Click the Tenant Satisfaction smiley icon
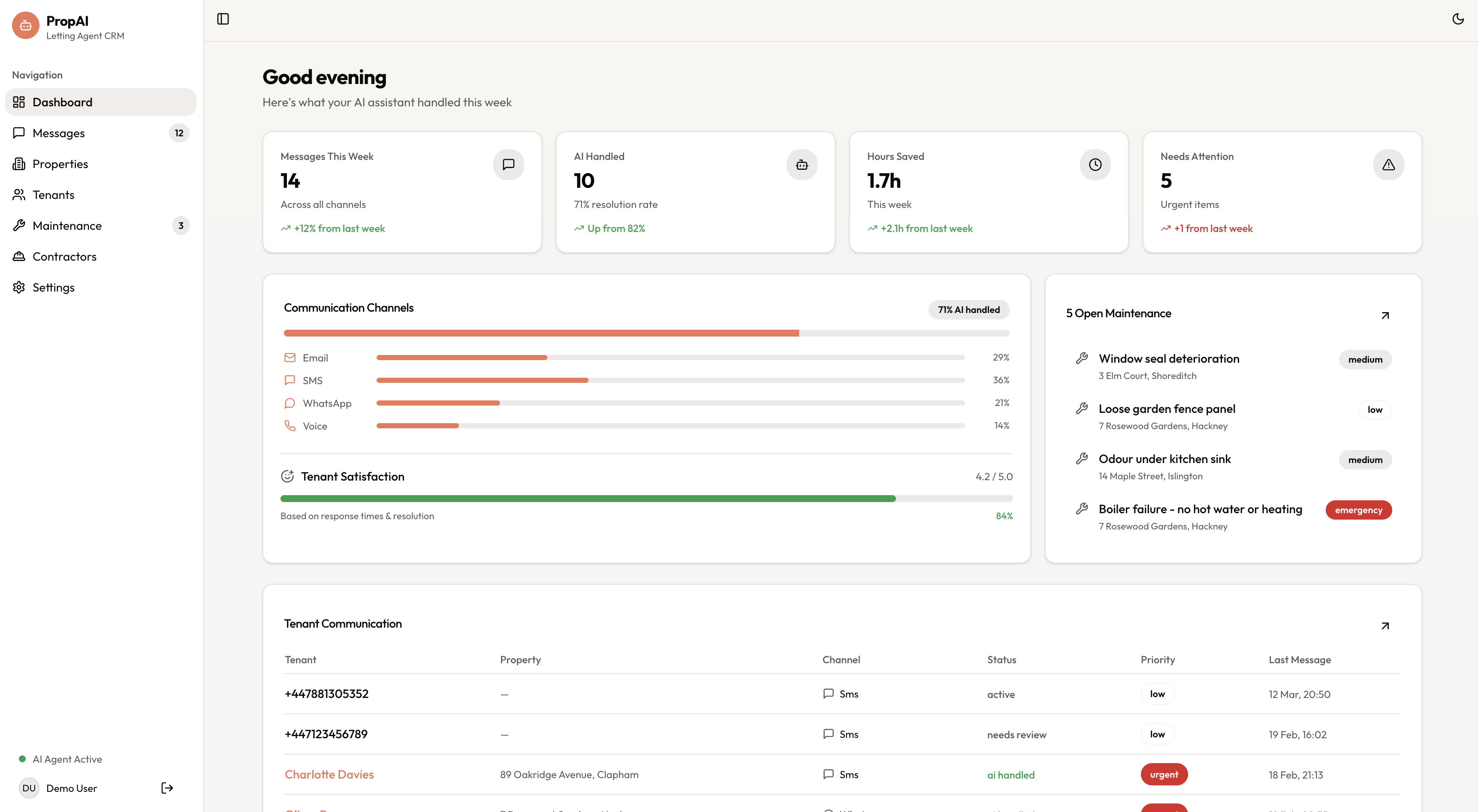Screen dimensions: 1478x812 click(x=287, y=477)
